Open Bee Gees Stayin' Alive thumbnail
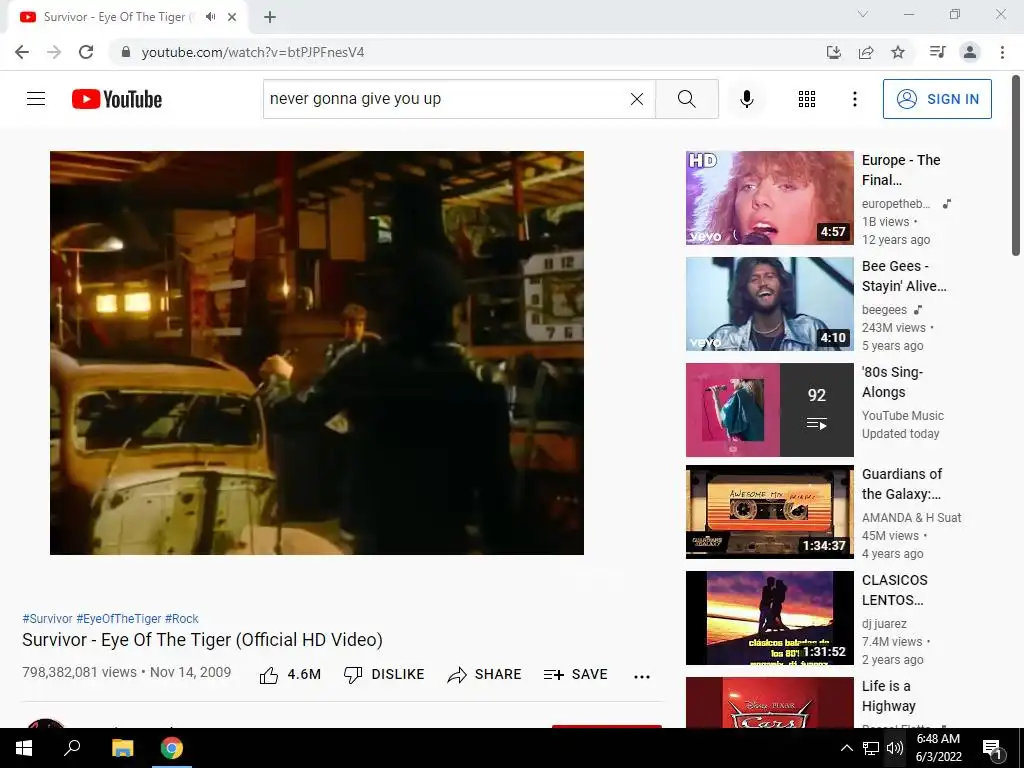The image size is (1024, 768). (x=769, y=304)
